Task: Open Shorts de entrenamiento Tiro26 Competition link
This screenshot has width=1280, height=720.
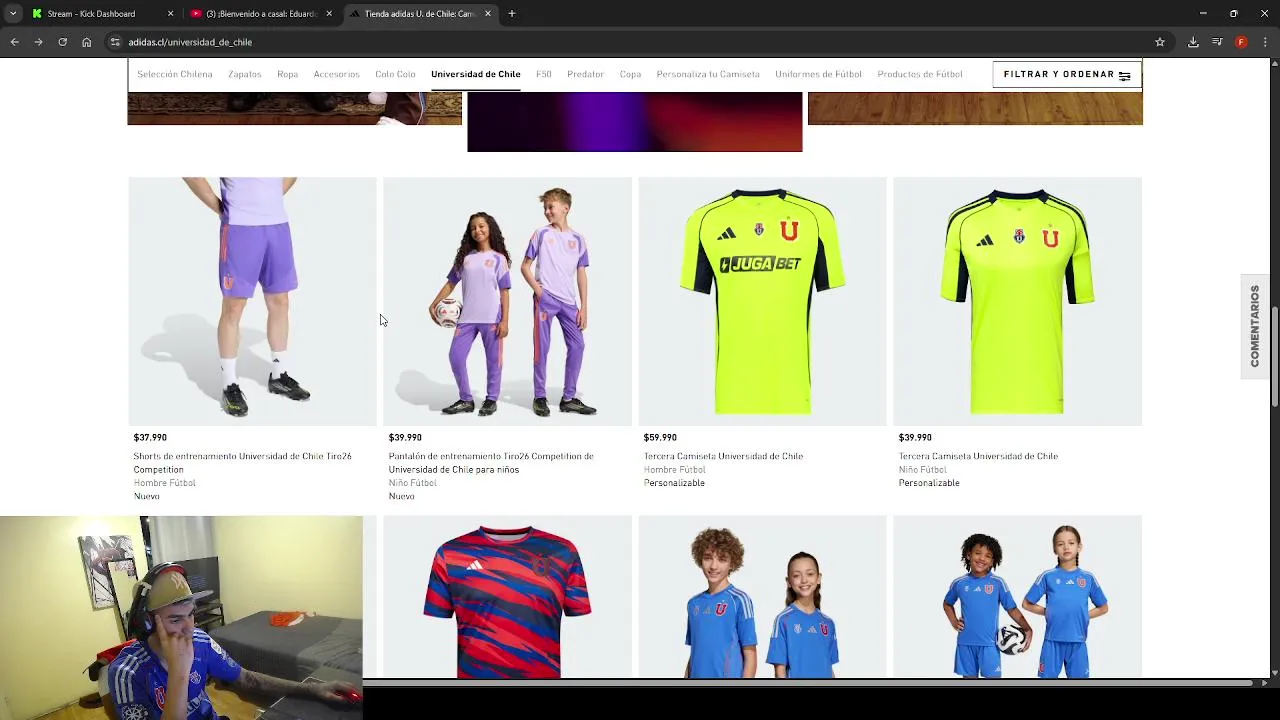Action: click(x=243, y=463)
